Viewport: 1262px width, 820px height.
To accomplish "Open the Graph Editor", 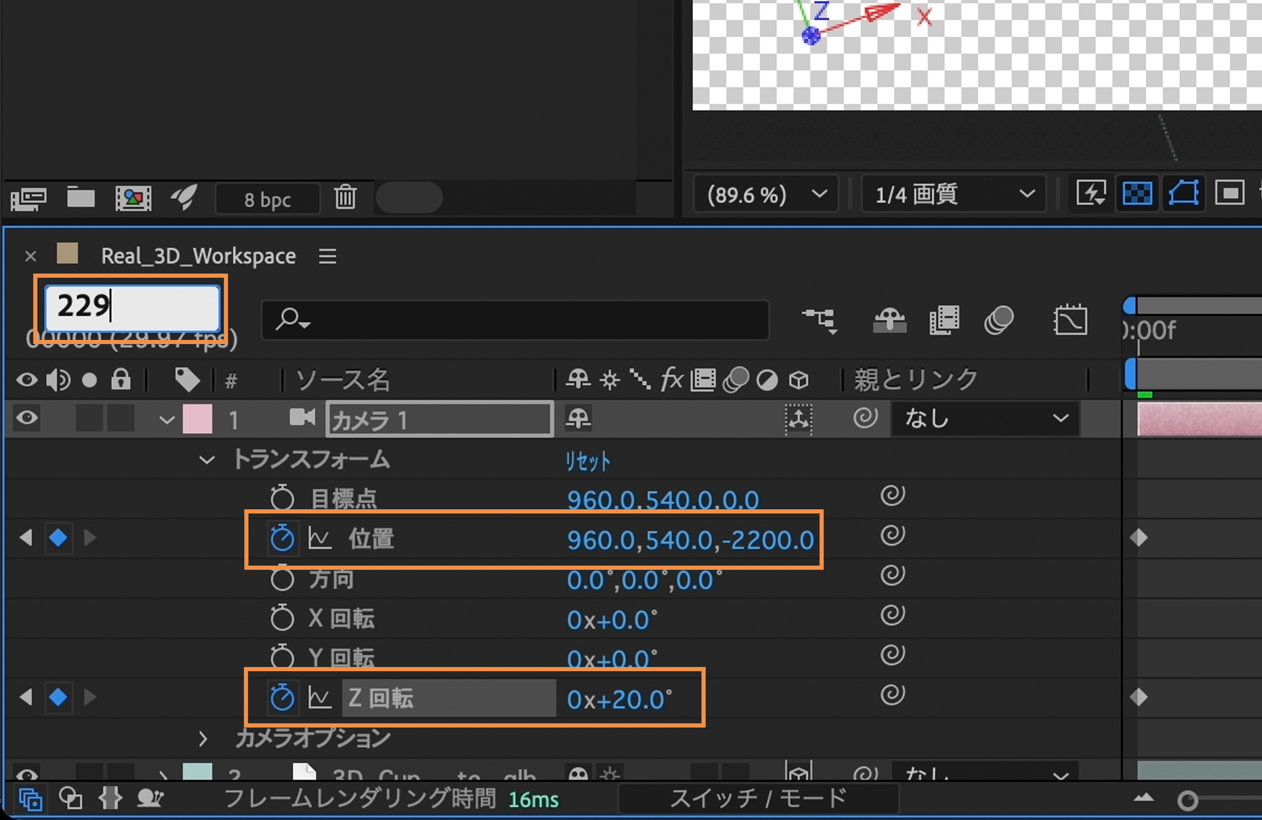I will tap(1070, 320).
